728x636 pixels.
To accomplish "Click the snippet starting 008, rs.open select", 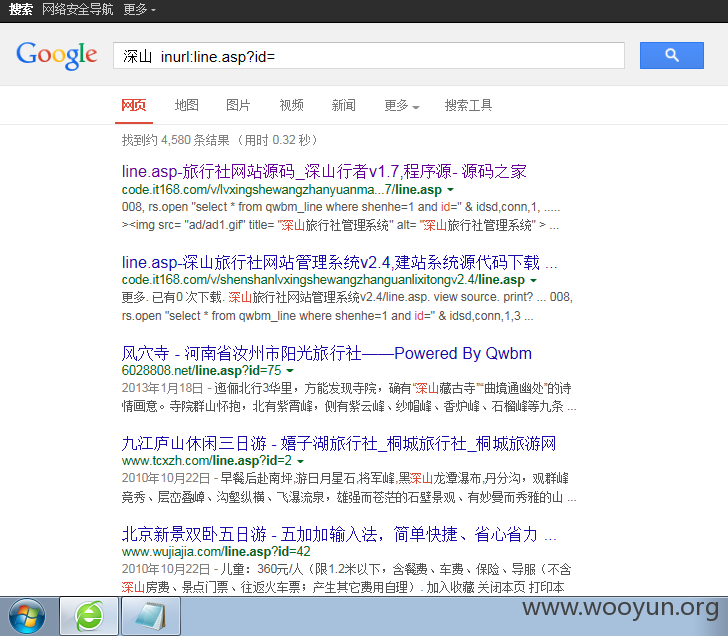I will tap(341, 216).
